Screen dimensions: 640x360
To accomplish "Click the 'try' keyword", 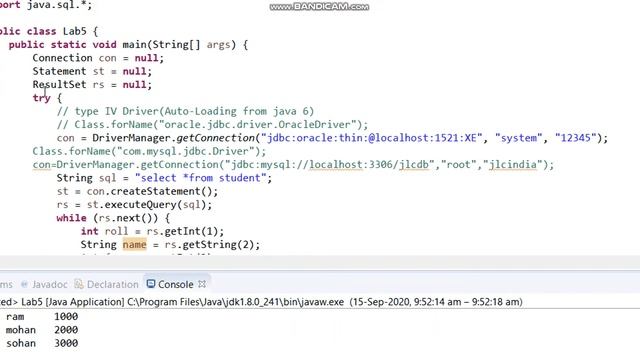I will pos(41,98).
